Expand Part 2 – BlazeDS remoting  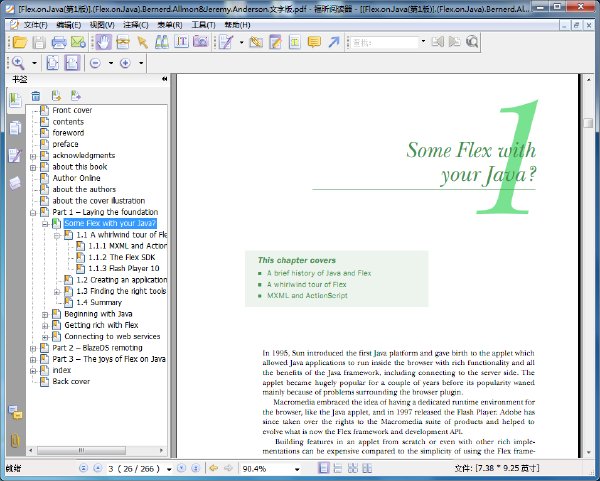point(33,348)
